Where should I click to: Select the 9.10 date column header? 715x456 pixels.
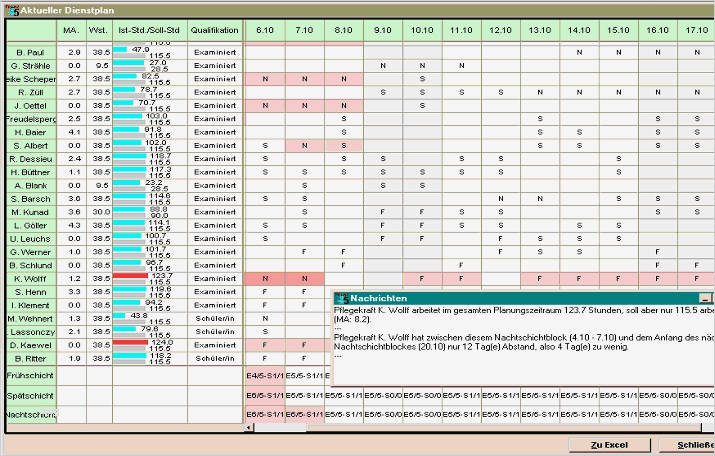click(x=383, y=30)
